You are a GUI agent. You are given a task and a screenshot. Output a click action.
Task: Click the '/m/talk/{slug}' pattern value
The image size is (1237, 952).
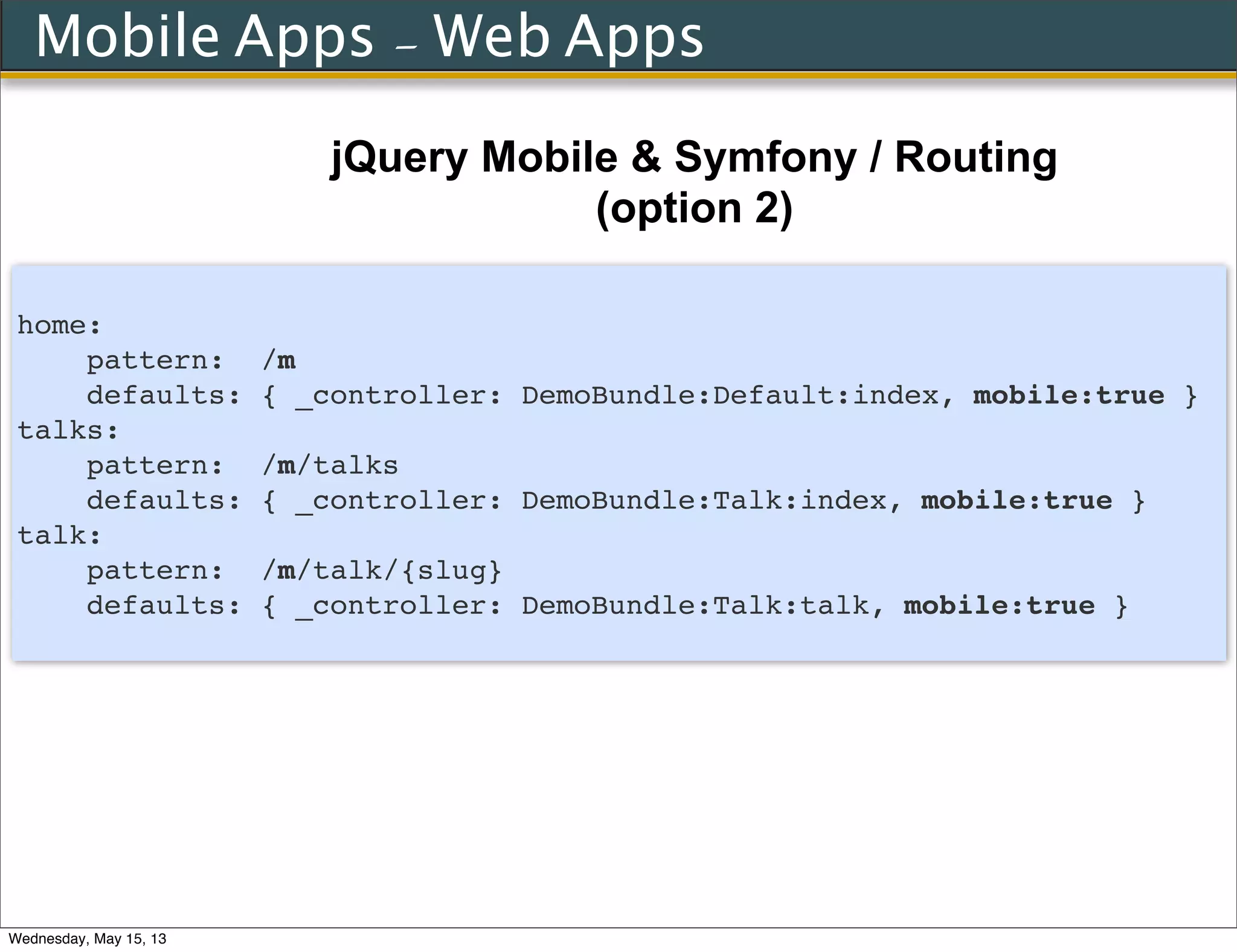point(382,571)
